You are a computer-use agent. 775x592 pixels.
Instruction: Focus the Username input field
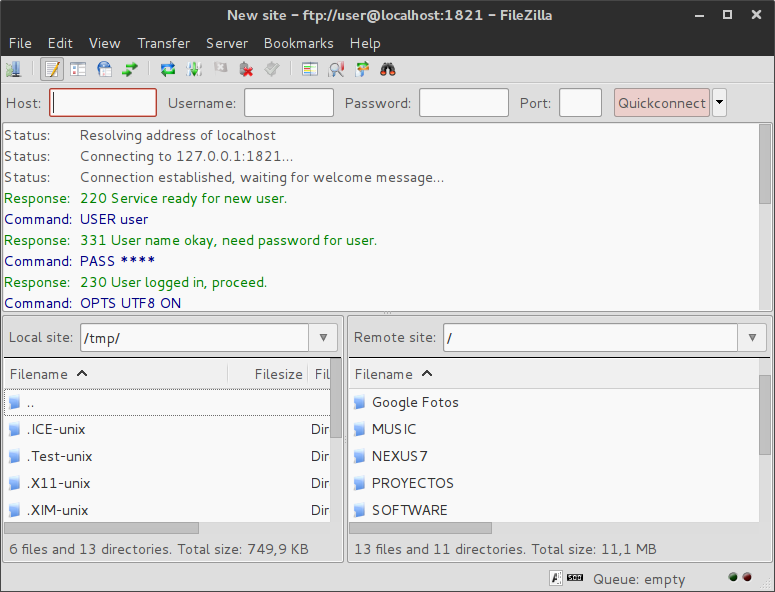click(289, 103)
